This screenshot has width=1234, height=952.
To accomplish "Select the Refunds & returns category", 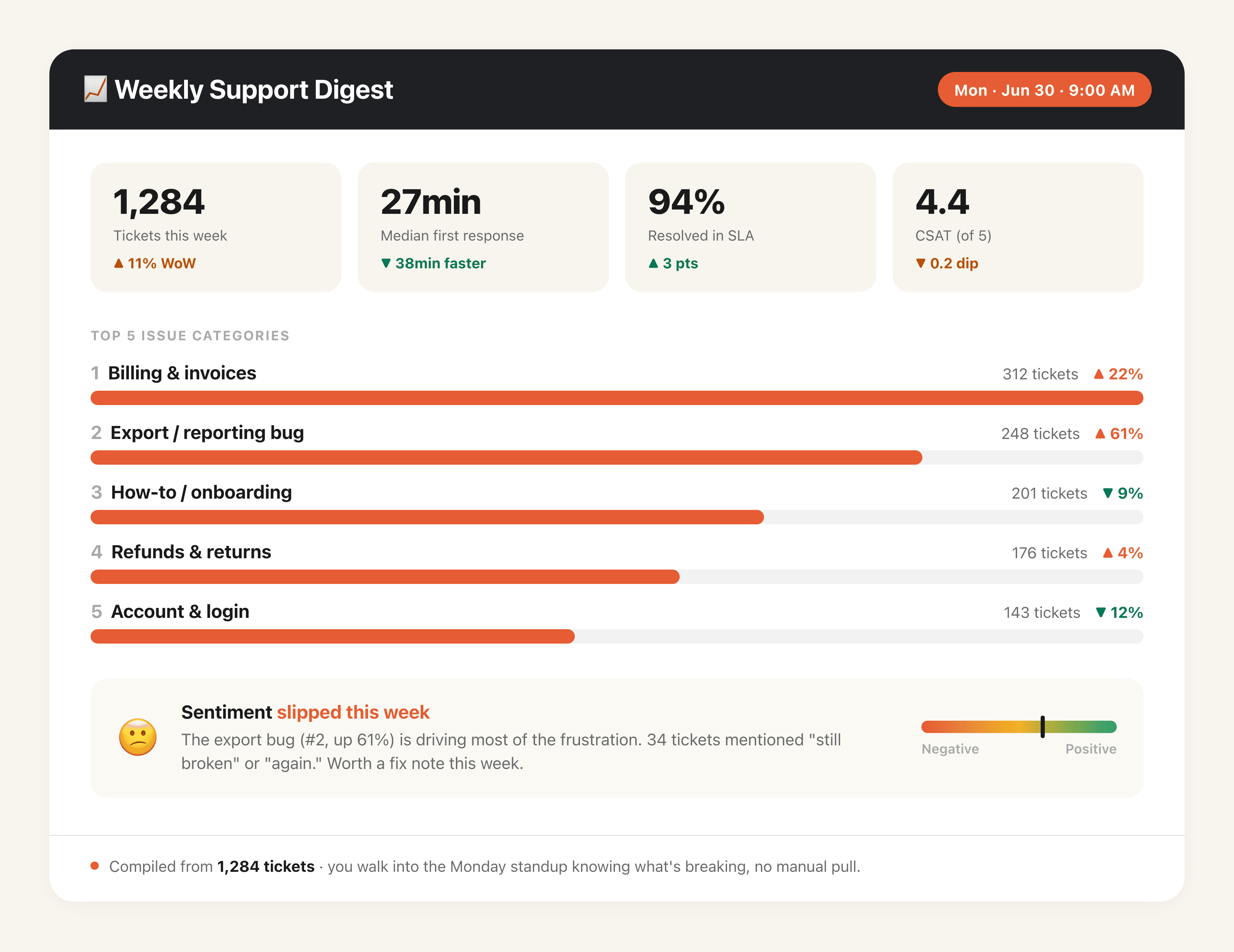I will [x=191, y=552].
